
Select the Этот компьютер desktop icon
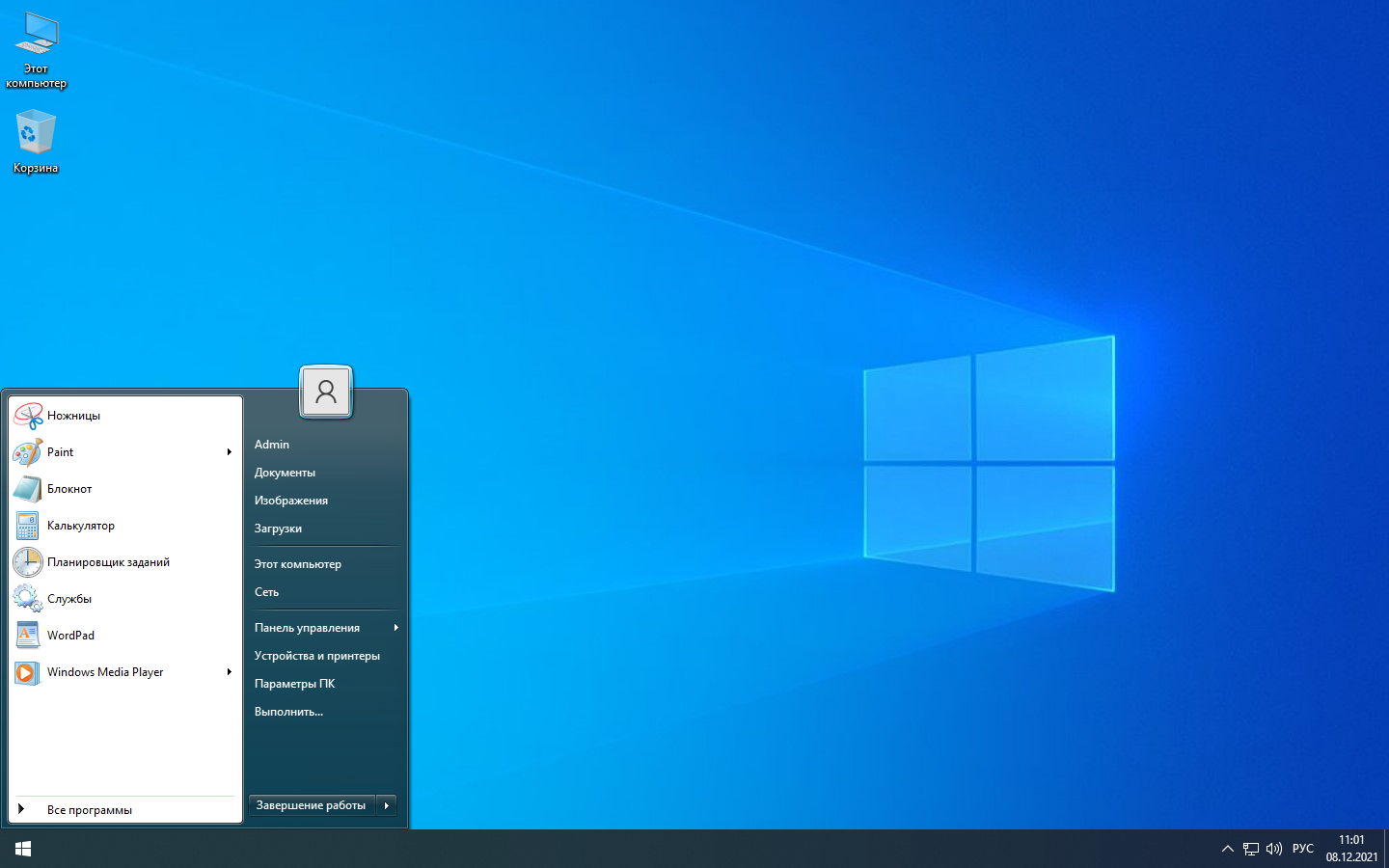pos(36,50)
